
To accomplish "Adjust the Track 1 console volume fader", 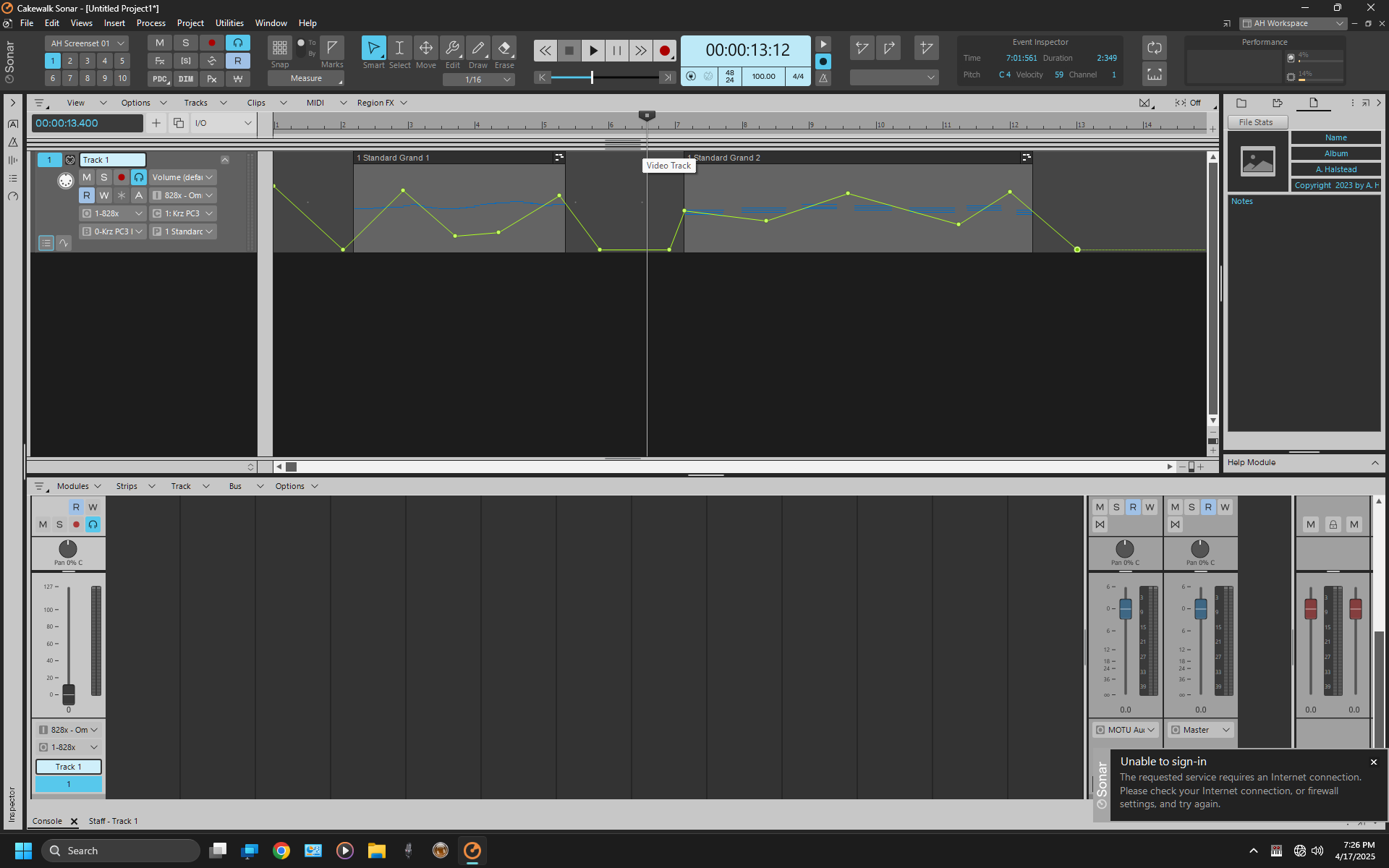I will point(69,694).
